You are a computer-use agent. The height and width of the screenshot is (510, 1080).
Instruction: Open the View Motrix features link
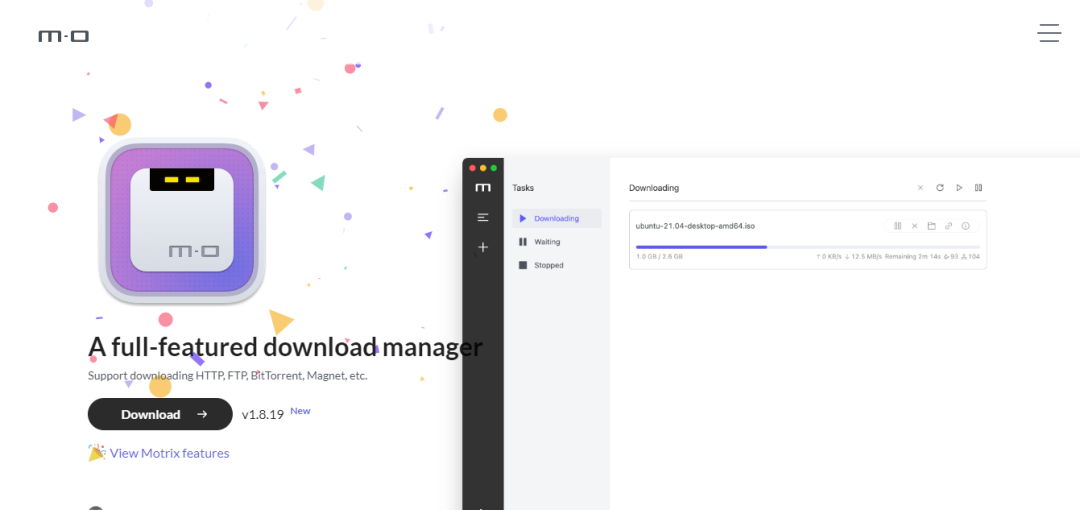[x=169, y=453]
